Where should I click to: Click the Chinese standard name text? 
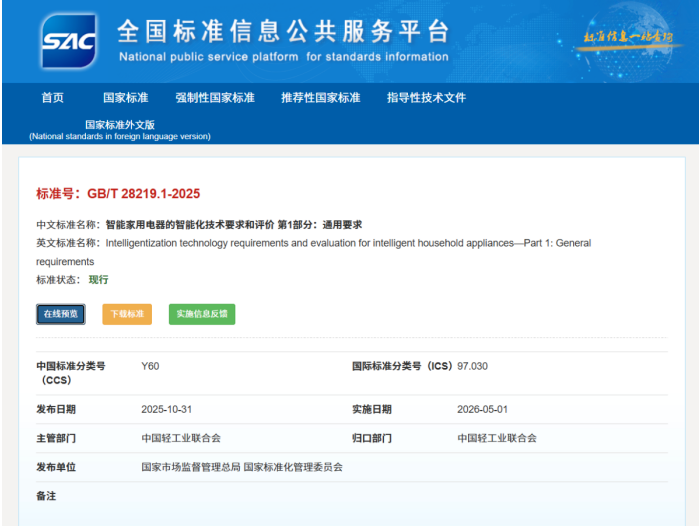[234, 225]
